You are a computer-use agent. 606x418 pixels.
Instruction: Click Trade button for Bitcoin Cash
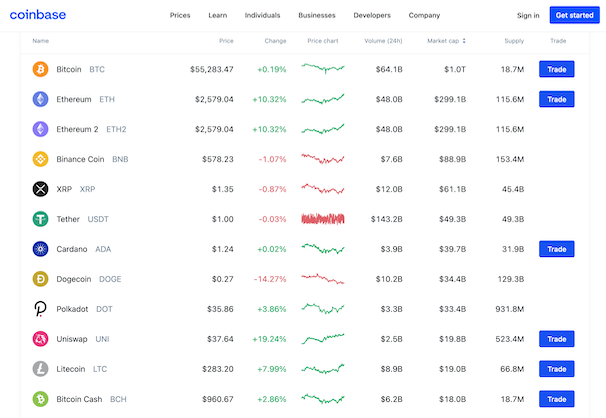557,399
